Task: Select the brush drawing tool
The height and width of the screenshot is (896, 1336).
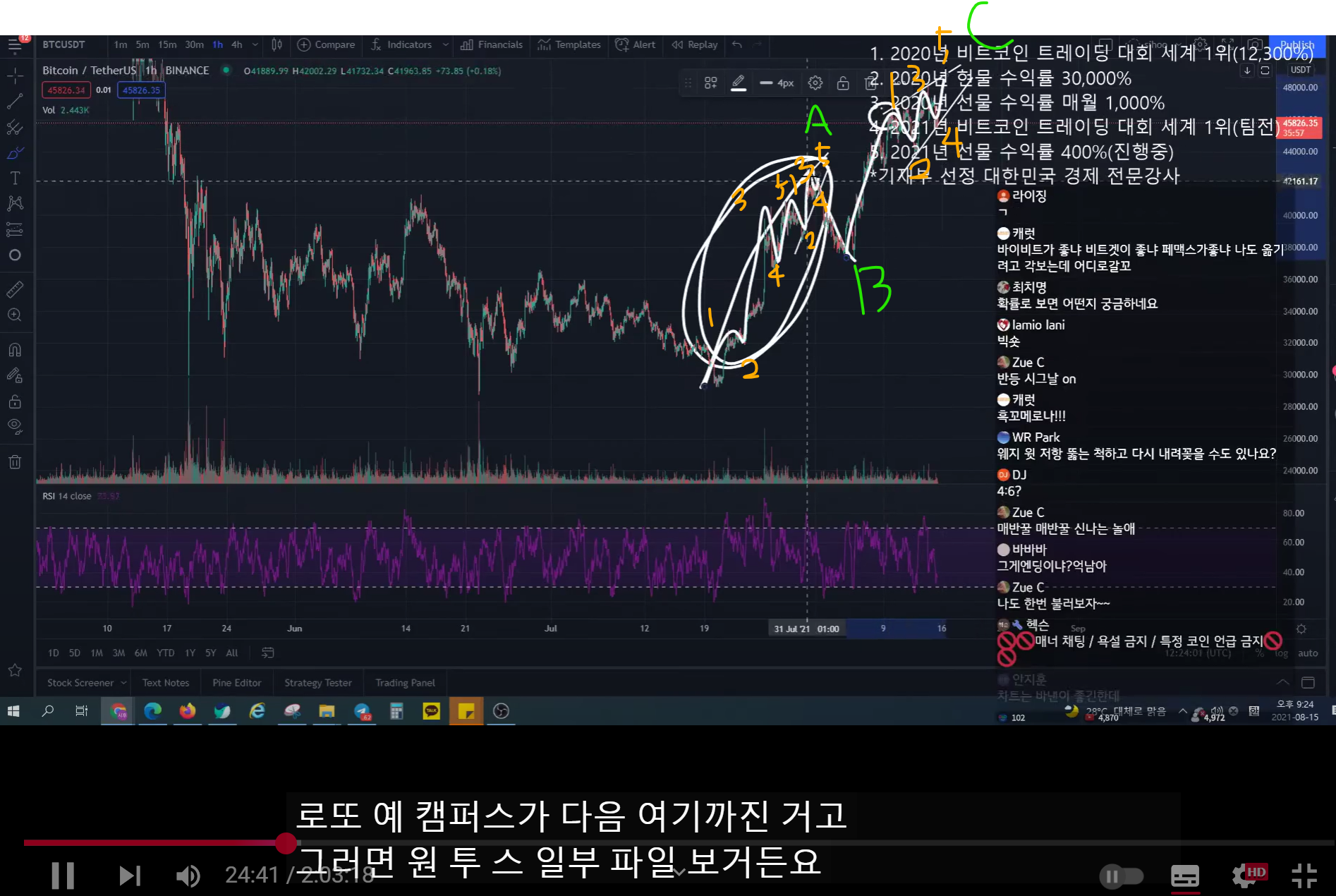Action: (15, 153)
